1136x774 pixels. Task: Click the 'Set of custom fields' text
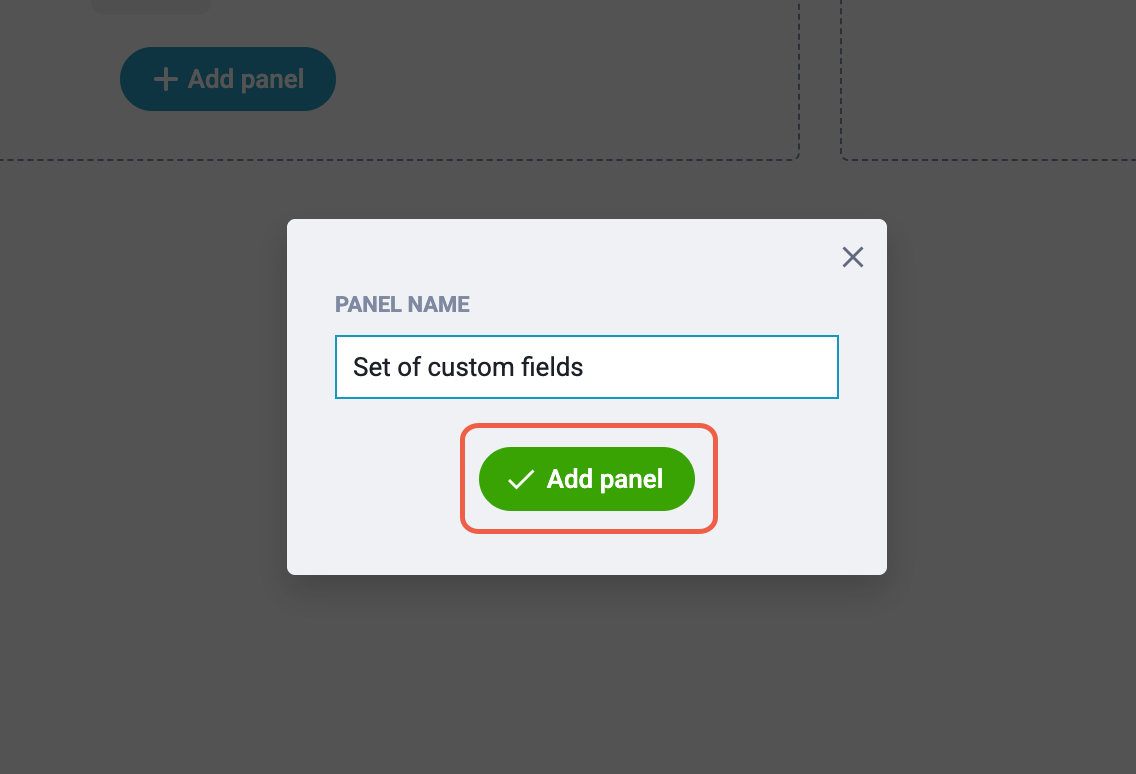point(468,367)
